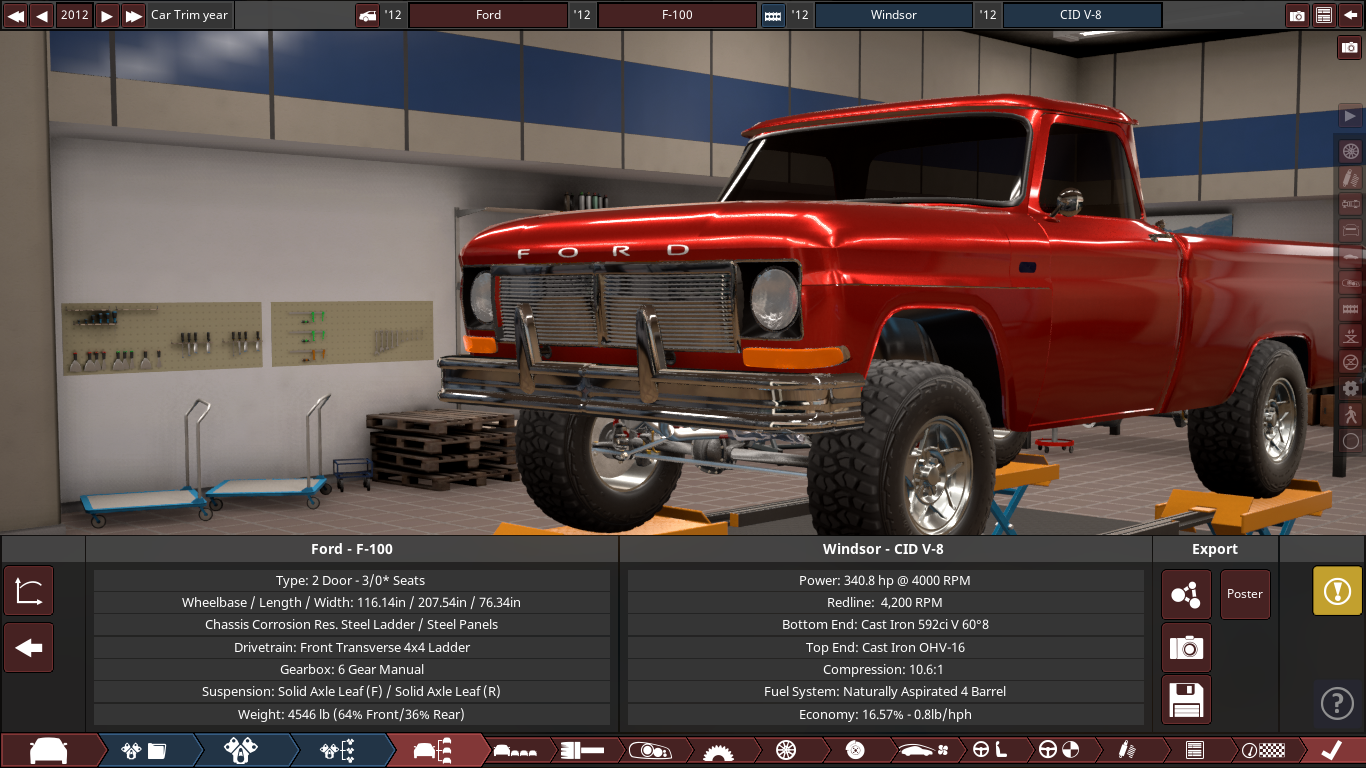Open the suspension spring tab
This screenshot has height=768, width=1366.
point(1127,750)
